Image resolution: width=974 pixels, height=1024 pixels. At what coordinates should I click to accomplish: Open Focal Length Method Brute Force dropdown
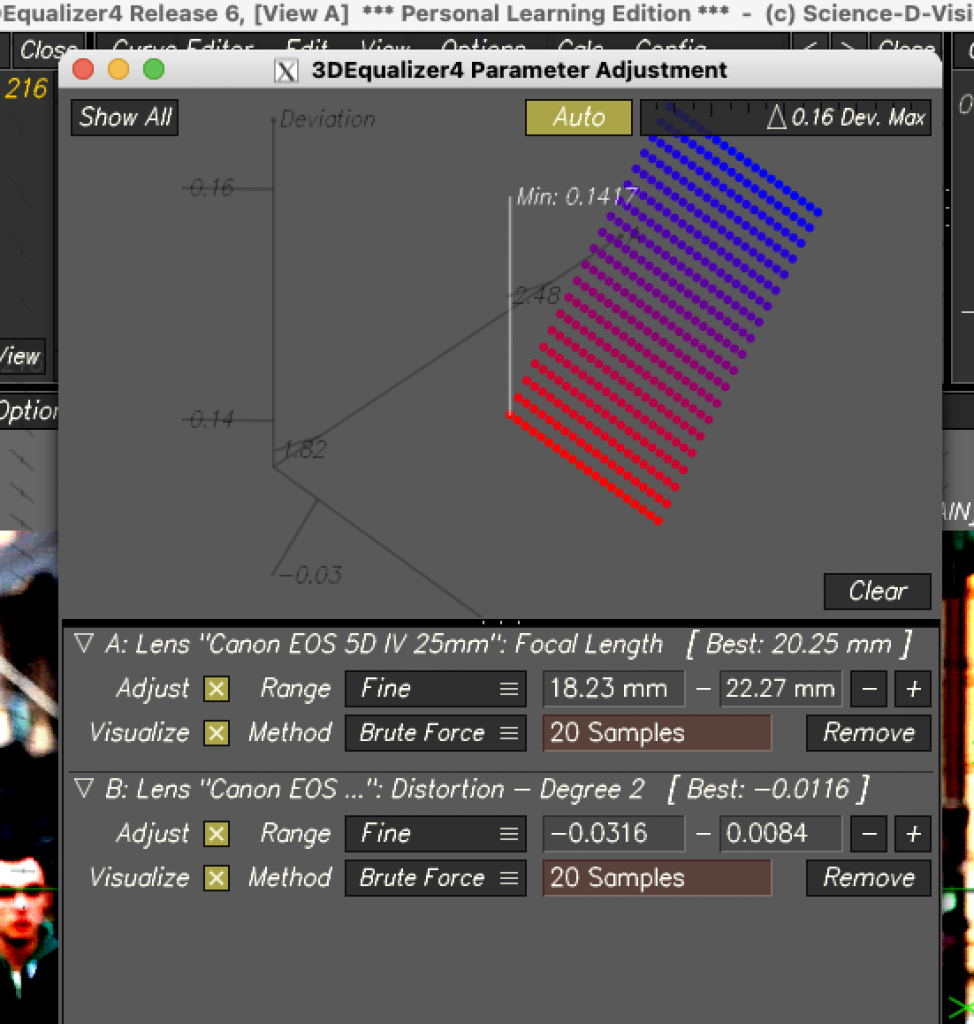pos(435,733)
